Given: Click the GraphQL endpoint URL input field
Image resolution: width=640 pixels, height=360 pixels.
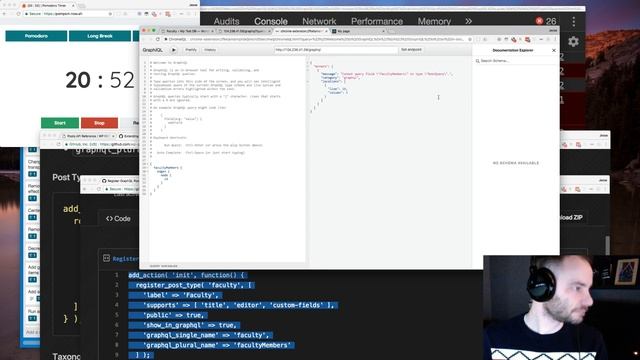Looking at the screenshot, I should [336, 50].
